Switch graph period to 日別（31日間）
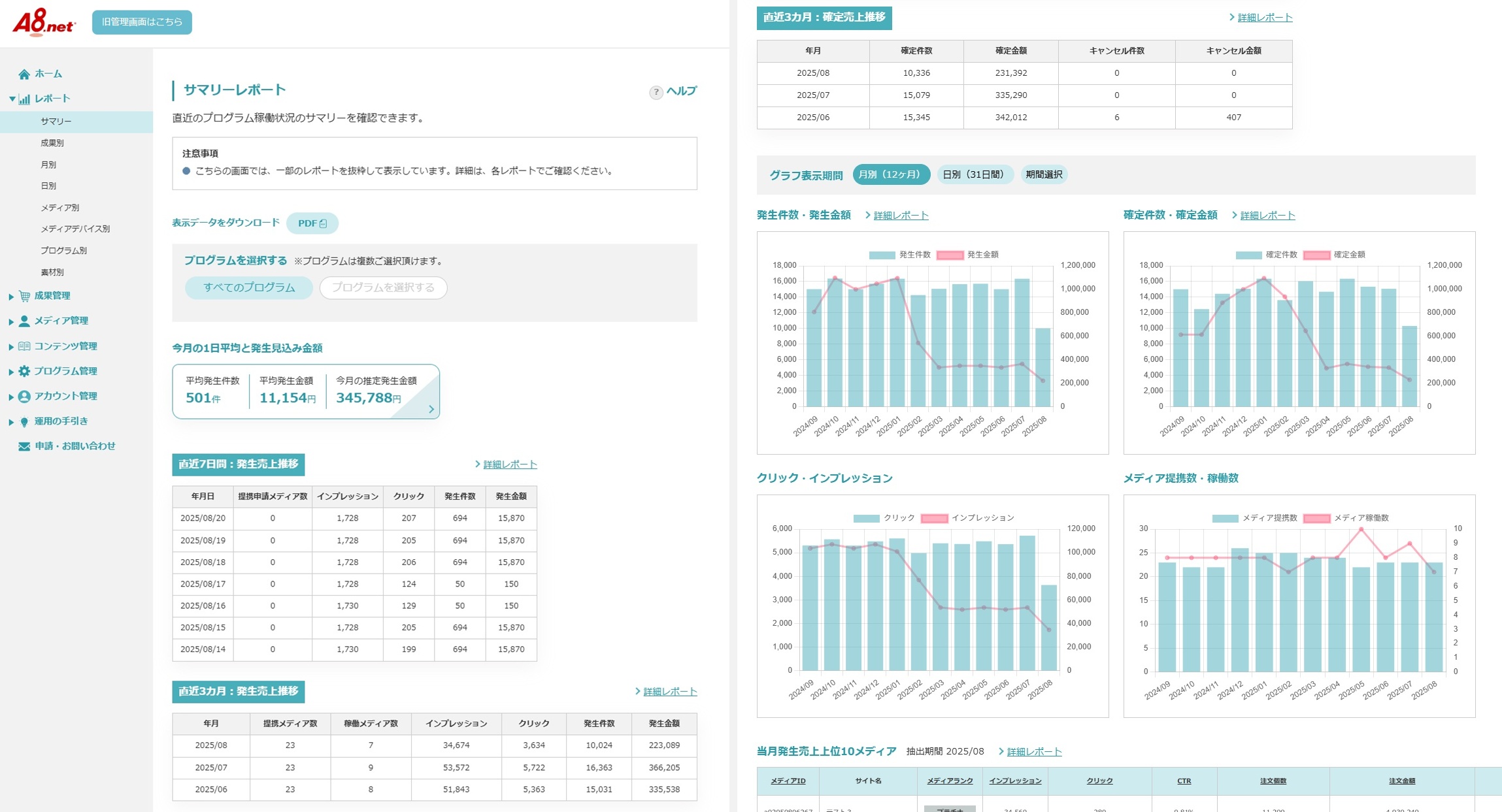 coord(975,174)
